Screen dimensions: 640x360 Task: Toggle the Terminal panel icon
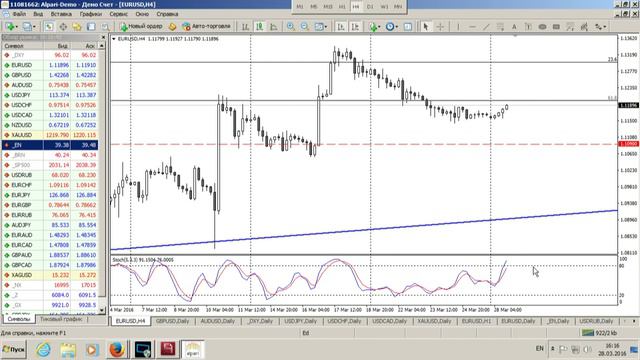[91, 27]
